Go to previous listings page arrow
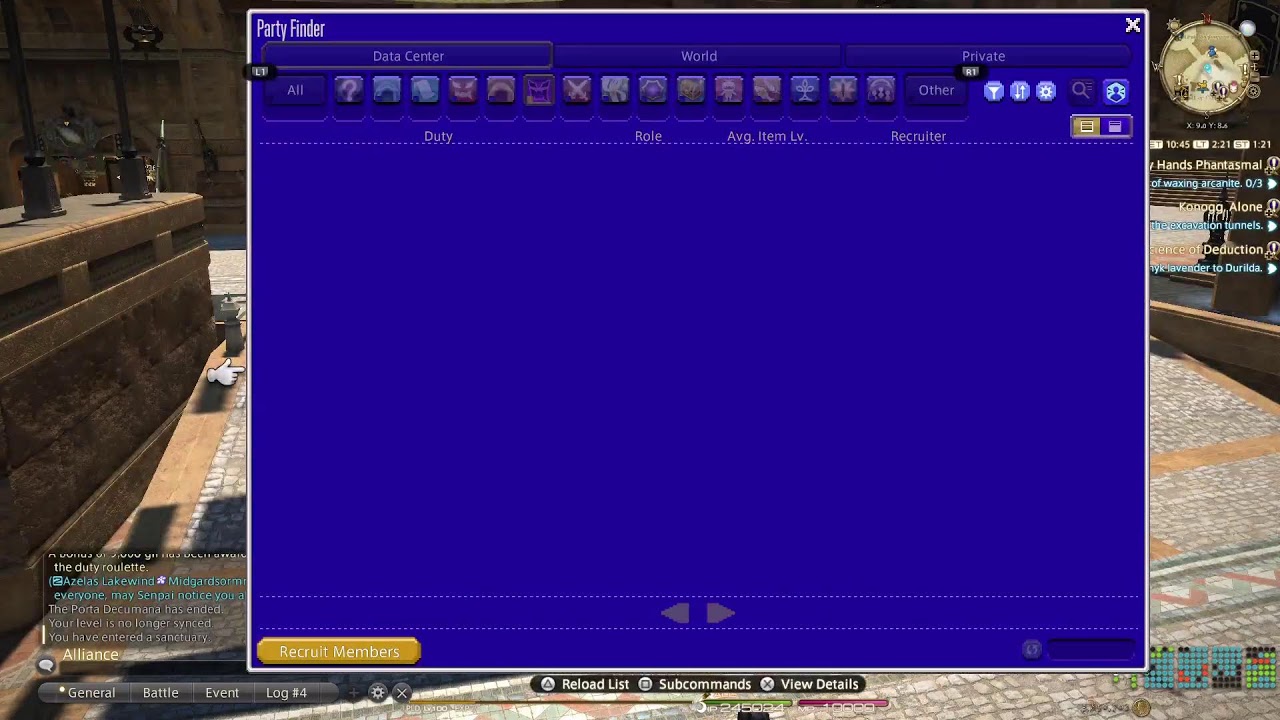Image resolution: width=1280 pixels, height=720 pixels. coord(675,613)
